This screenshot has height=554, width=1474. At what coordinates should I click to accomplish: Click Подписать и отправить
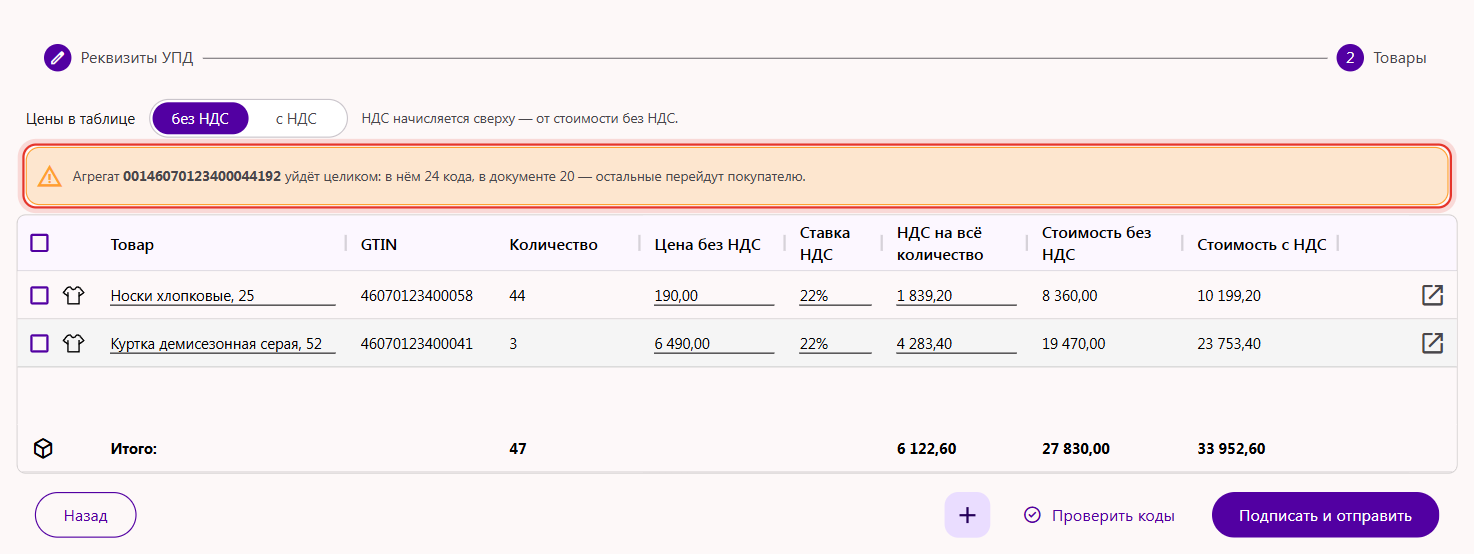pos(1325,515)
